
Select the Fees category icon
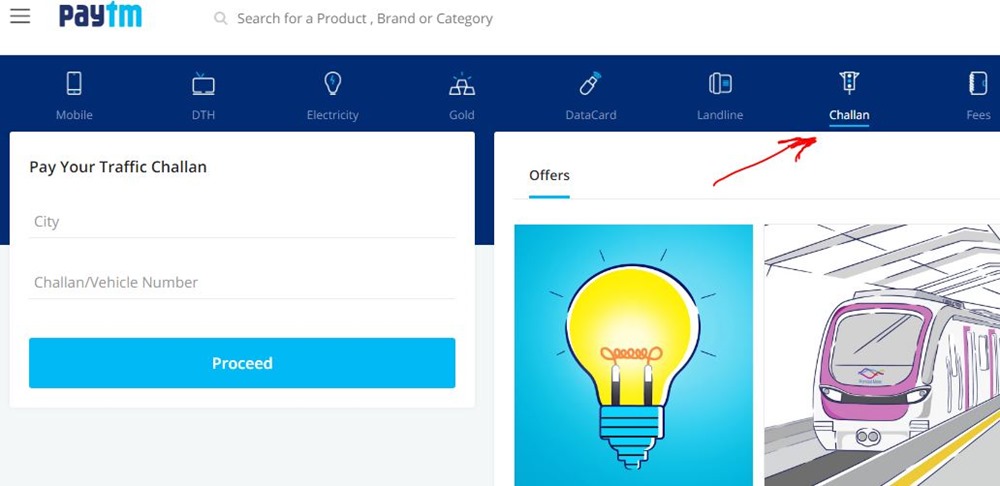pyautogui.click(x=978, y=84)
